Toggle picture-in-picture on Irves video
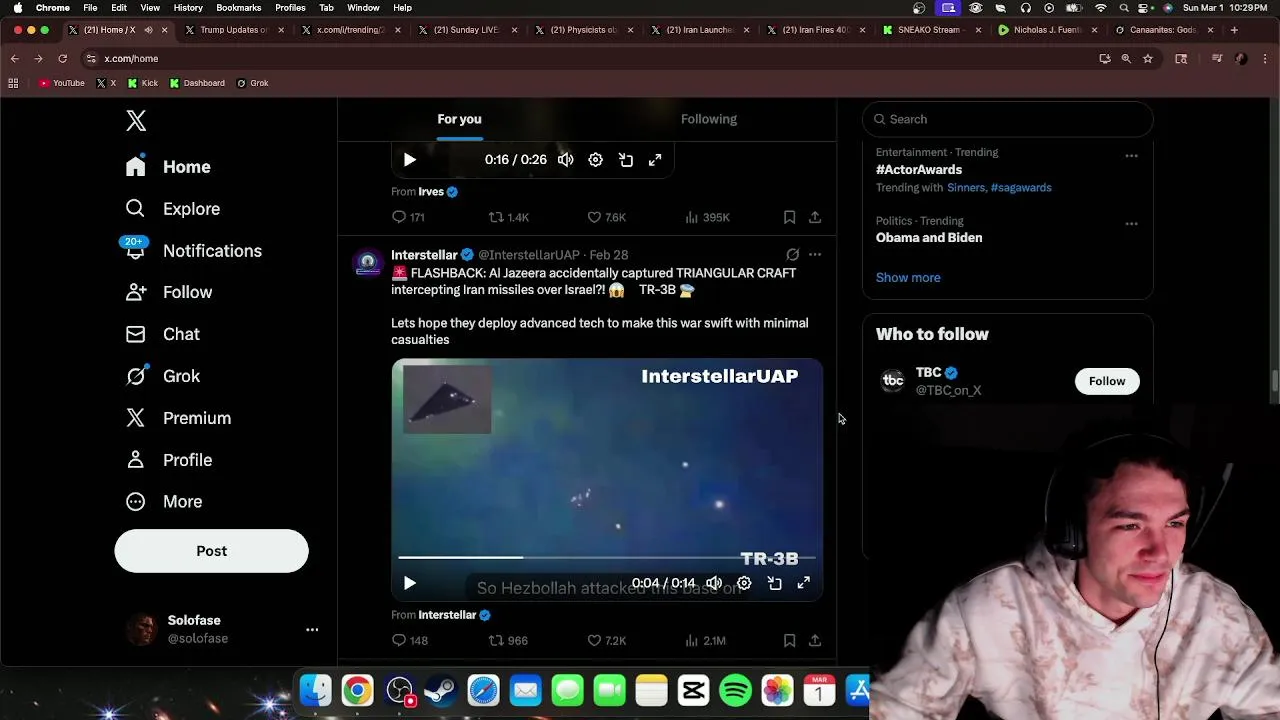This screenshot has height=720, width=1280. [x=626, y=160]
